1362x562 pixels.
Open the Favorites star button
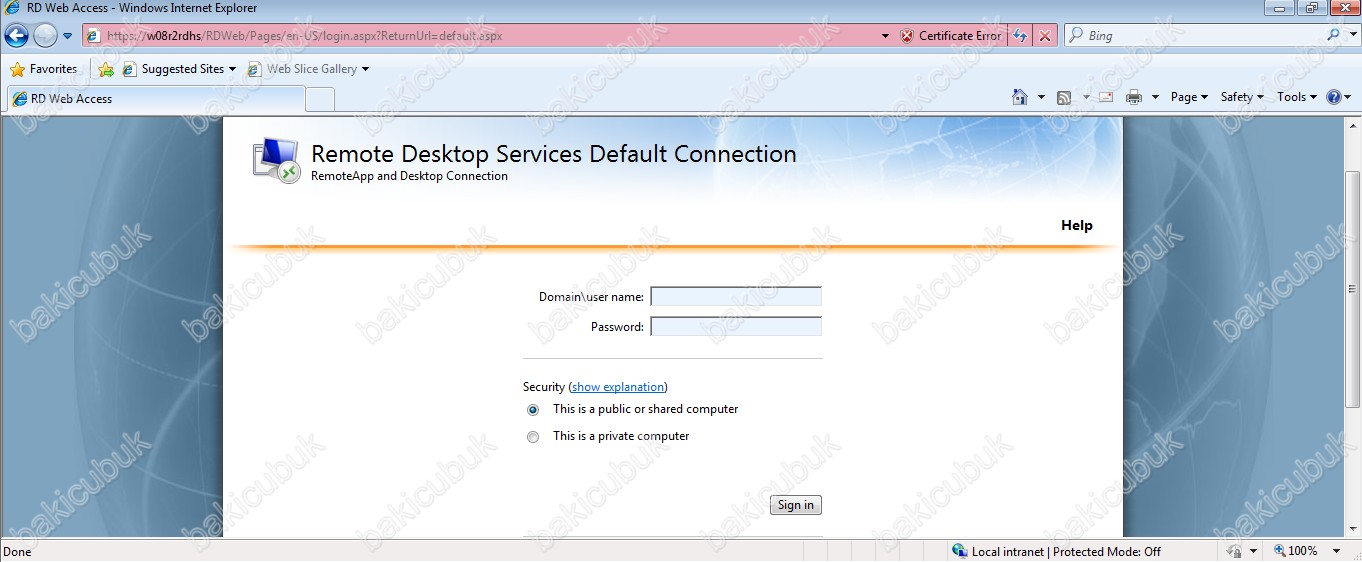coord(43,69)
